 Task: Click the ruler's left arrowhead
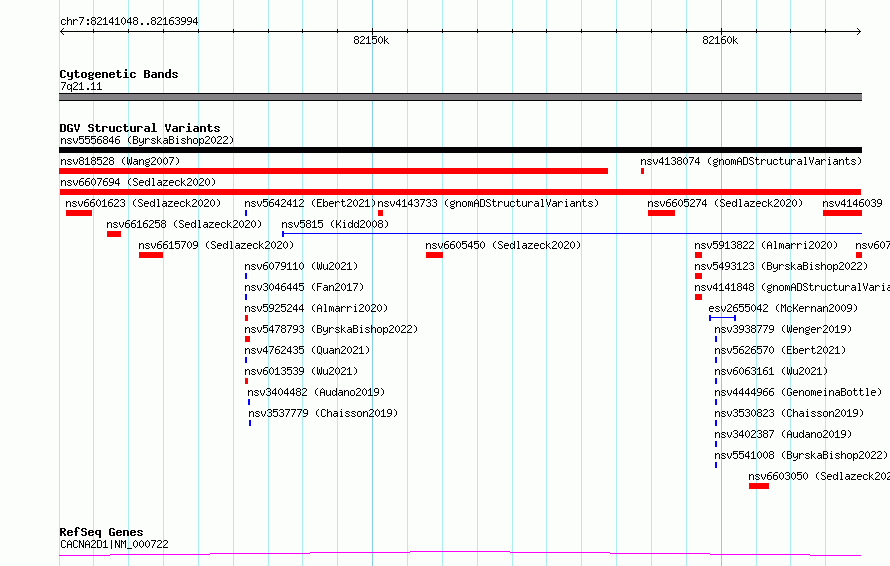pos(62,32)
